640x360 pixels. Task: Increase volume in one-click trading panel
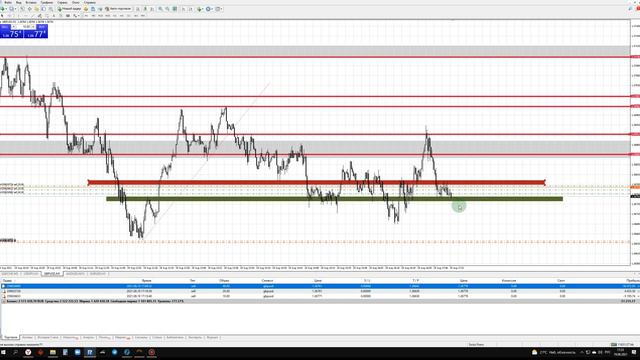(x=33, y=27)
